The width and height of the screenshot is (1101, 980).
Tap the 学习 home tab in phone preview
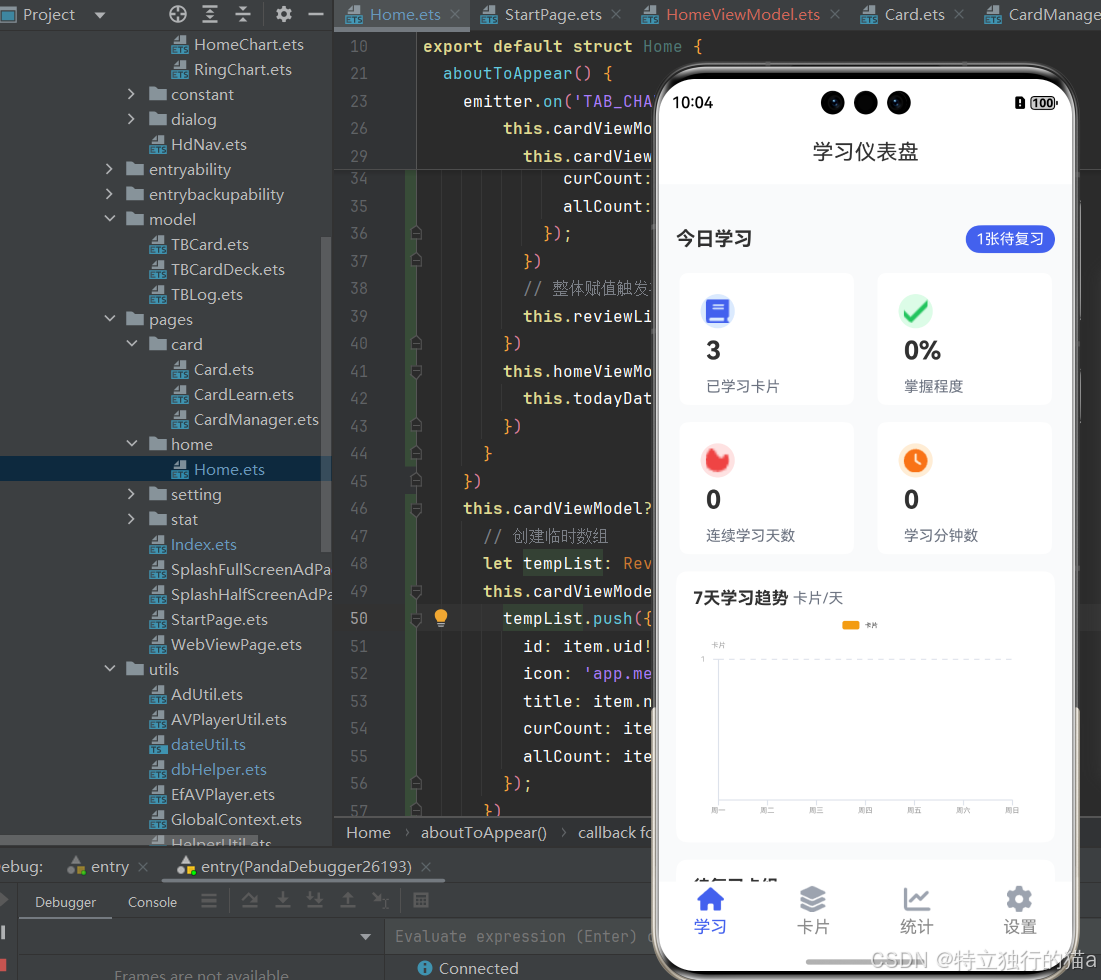coord(710,911)
